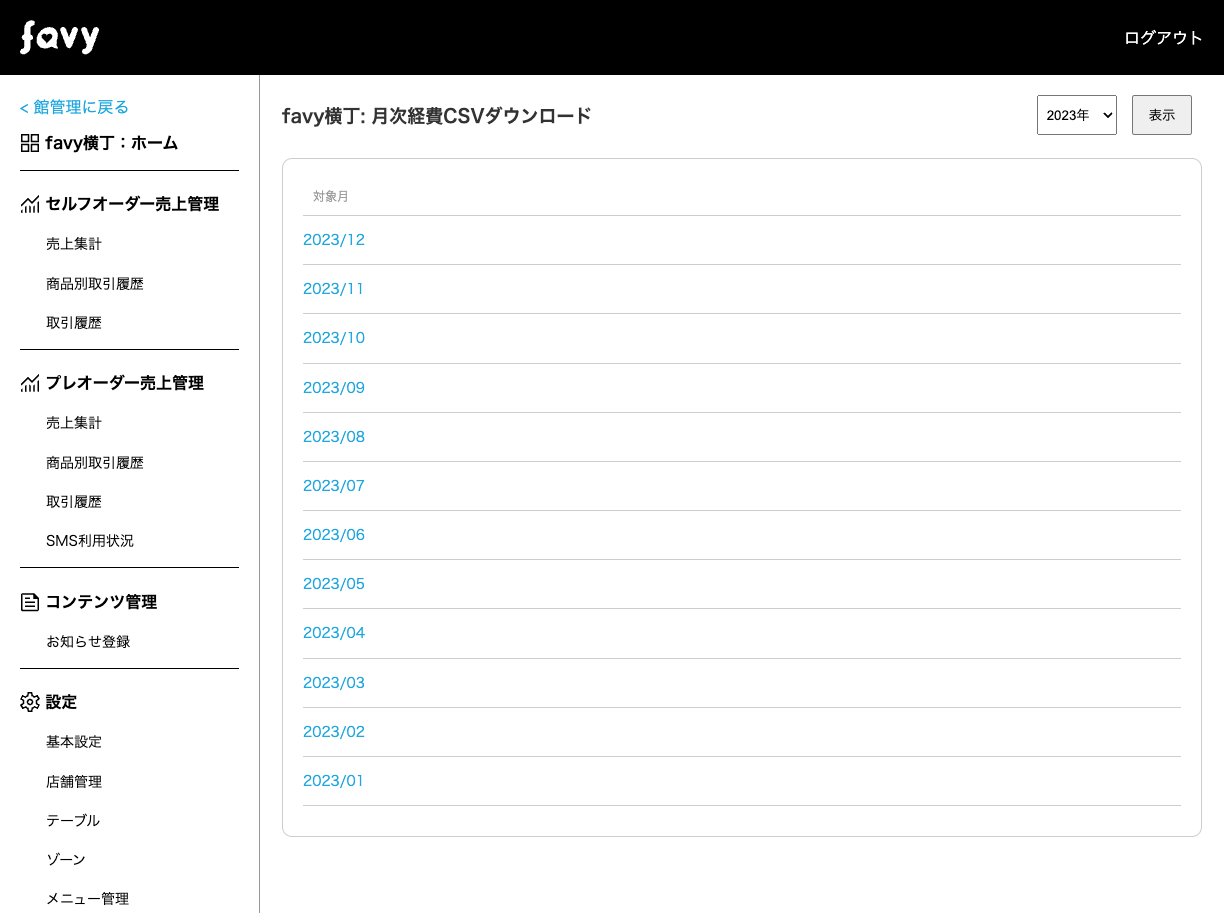
Task: Download CSV for 2023/05
Action: click(x=334, y=584)
